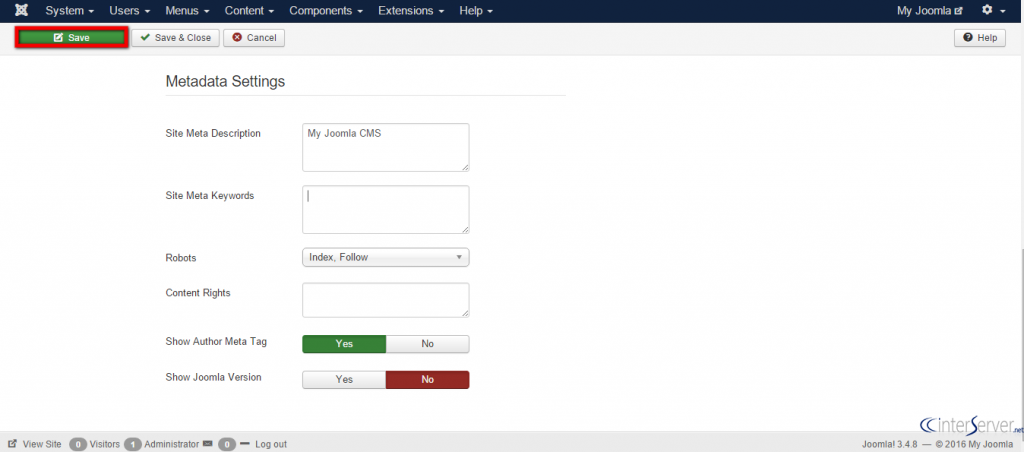
Task: Open the gear settings menu icon
Action: point(987,10)
